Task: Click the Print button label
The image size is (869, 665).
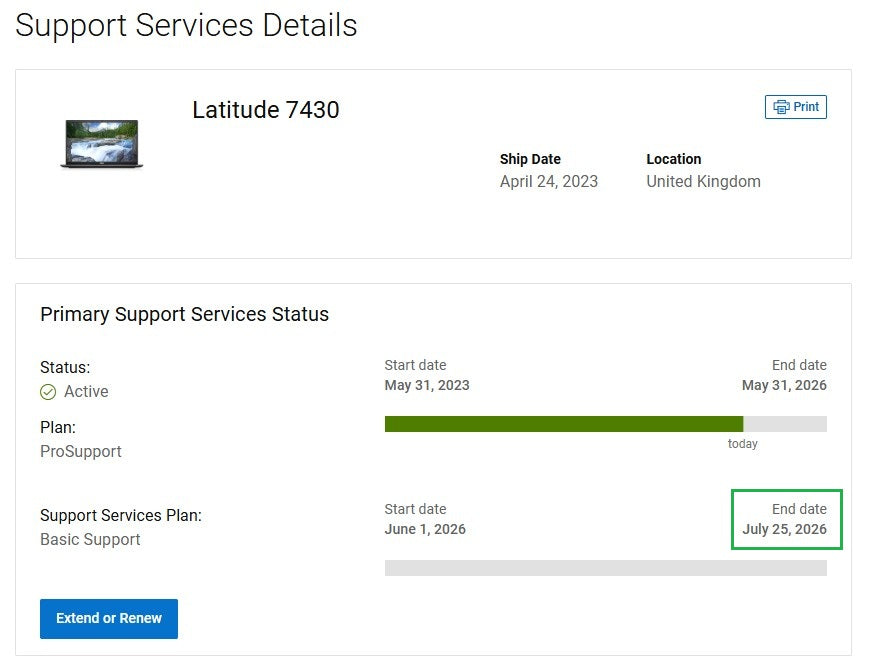Action: pos(806,107)
